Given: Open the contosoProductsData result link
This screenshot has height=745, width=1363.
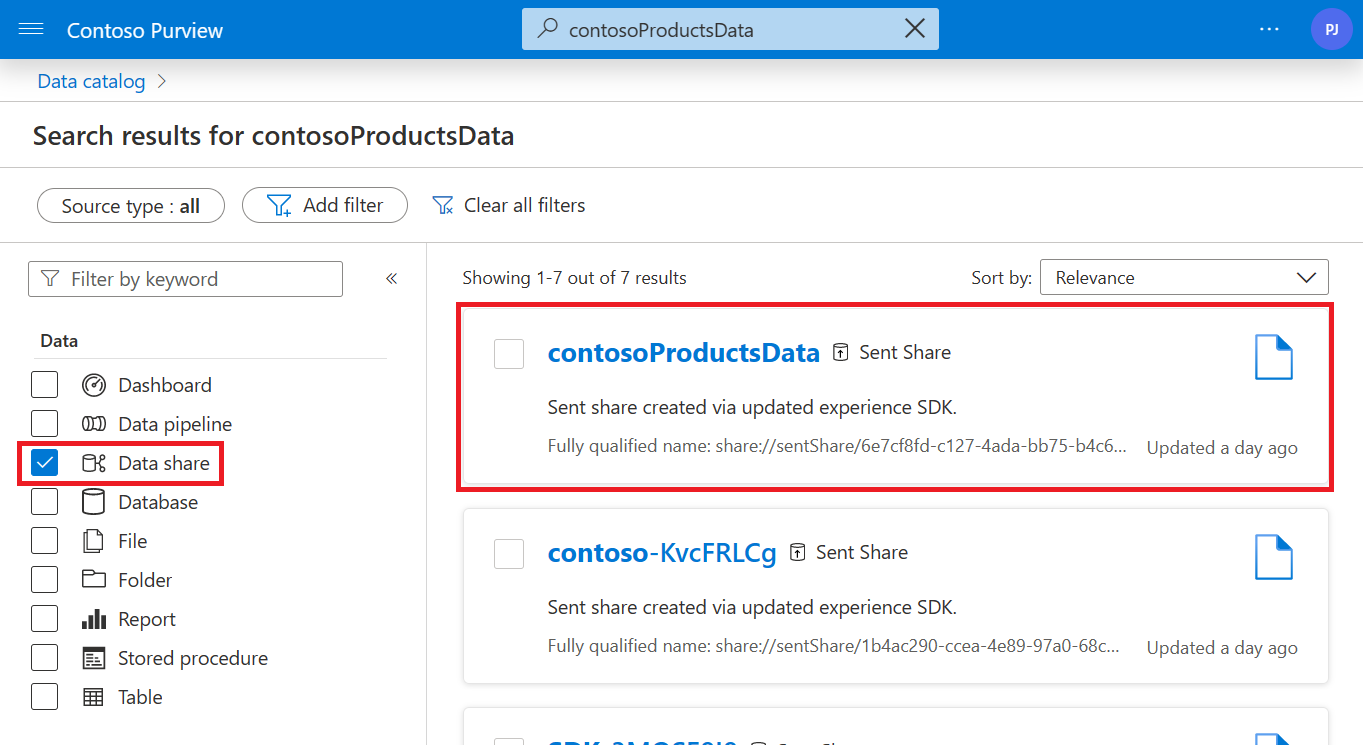Looking at the screenshot, I should click(x=683, y=352).
